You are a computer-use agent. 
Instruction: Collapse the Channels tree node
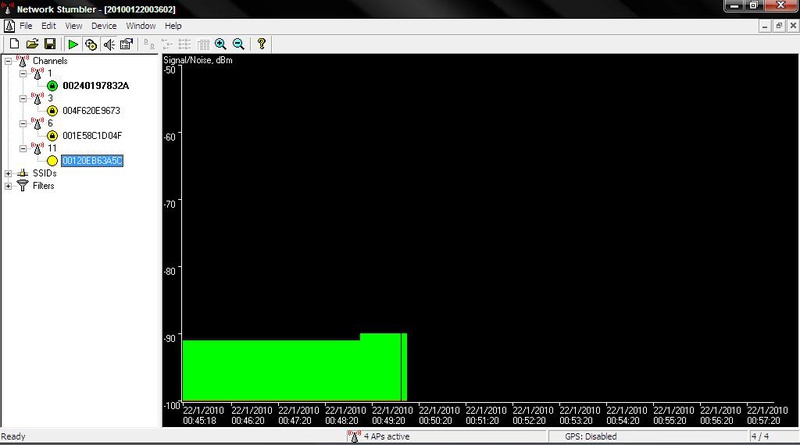click(x=8, y=61)
